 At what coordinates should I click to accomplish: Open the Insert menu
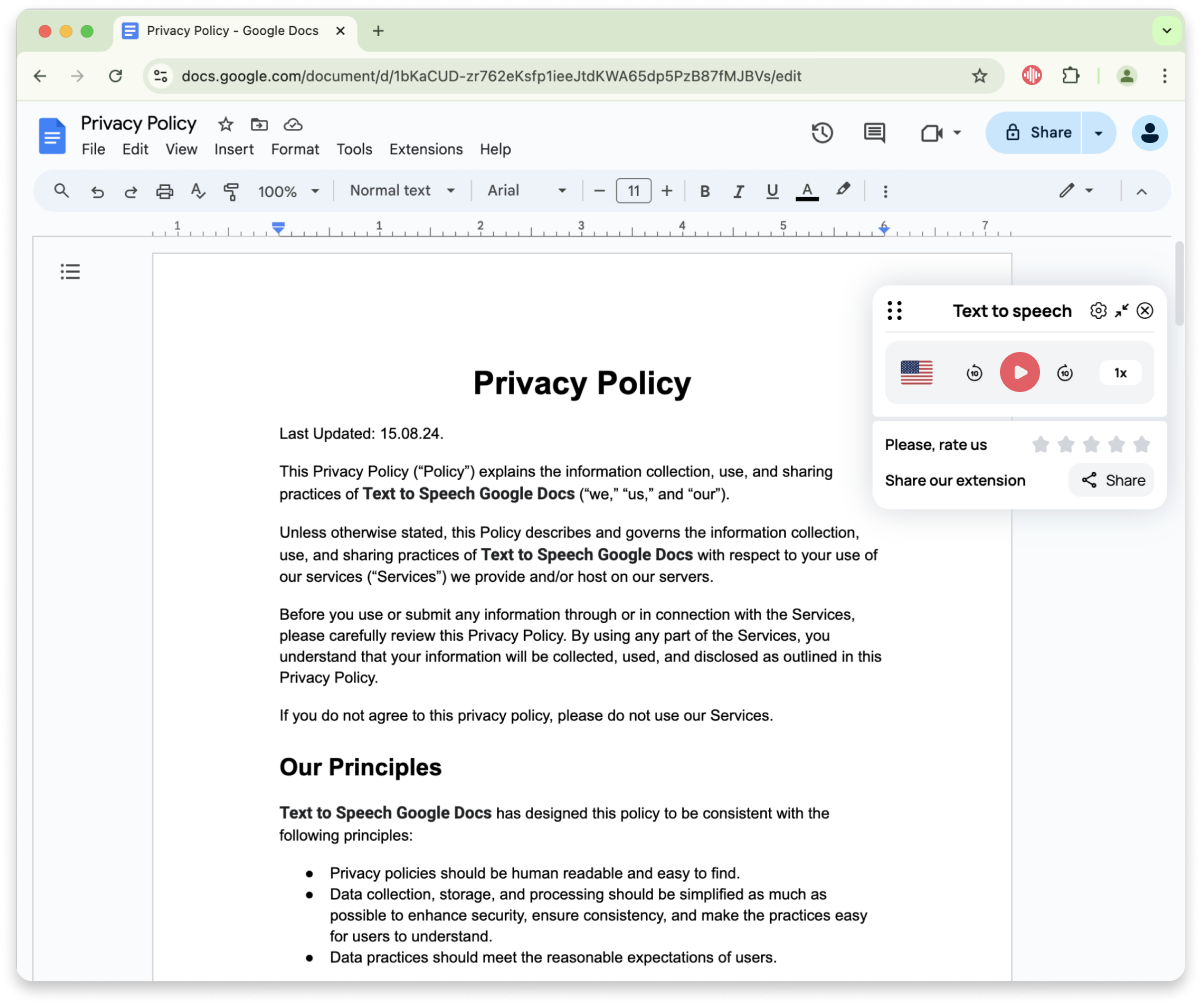pos(234,149)
